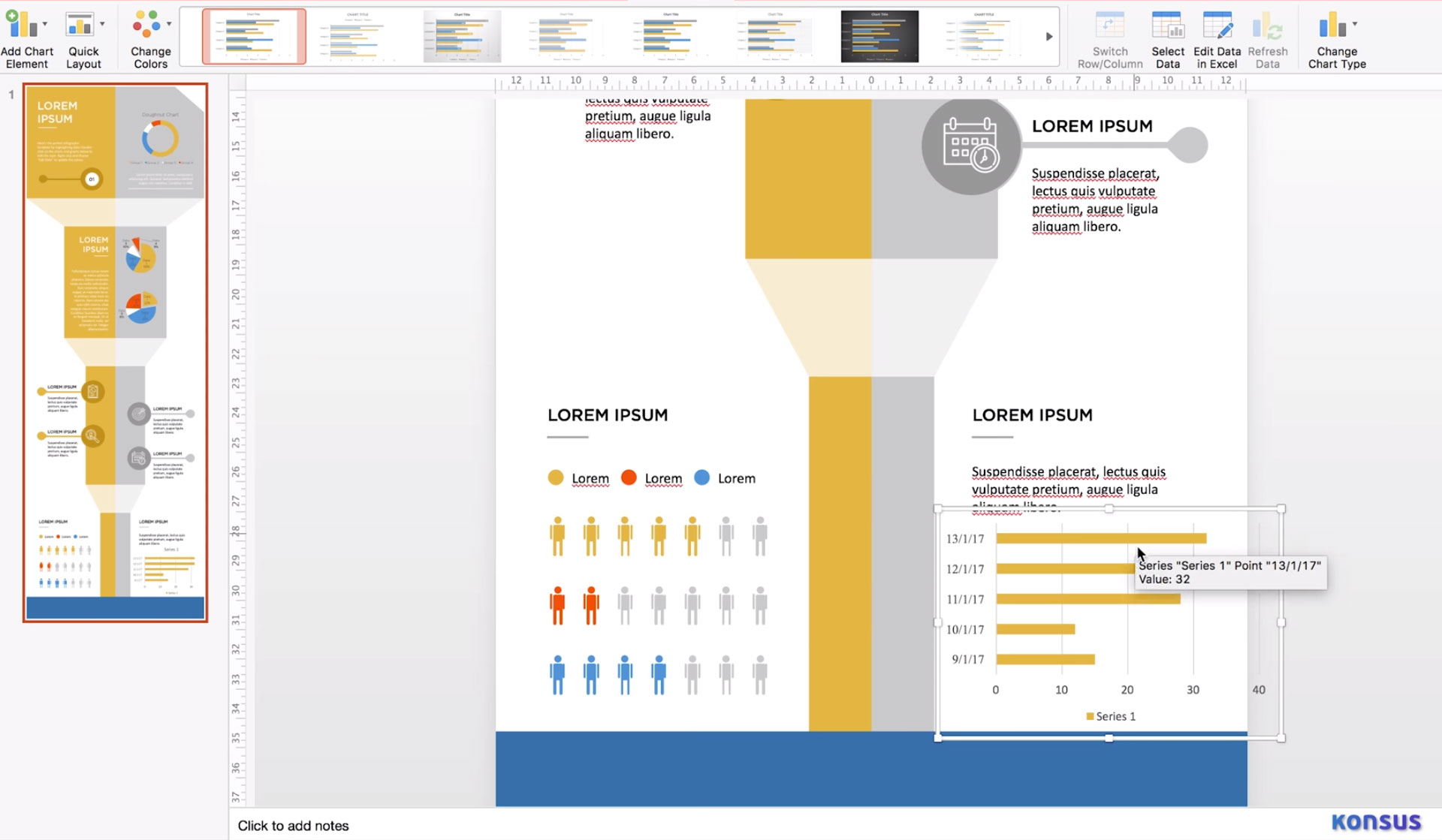Image resolution: width=1442 pixels, height=840 pixels.
Task: Enable the Lorem yellow legend toggle
Action: pyautogui.click(x=558, y=478)
